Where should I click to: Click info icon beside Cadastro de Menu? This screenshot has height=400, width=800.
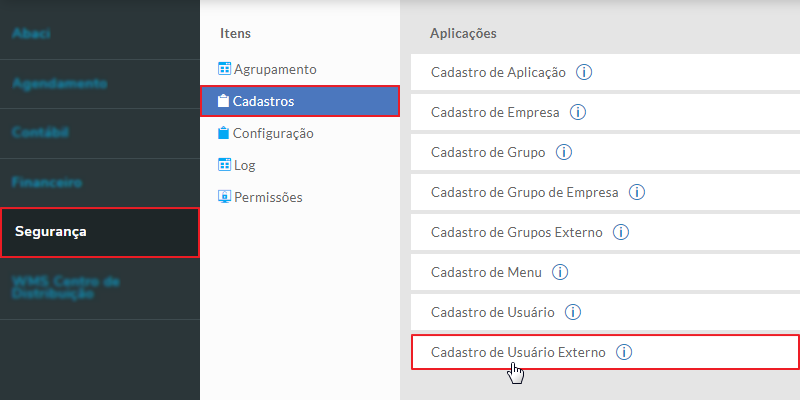pos(560,272)
